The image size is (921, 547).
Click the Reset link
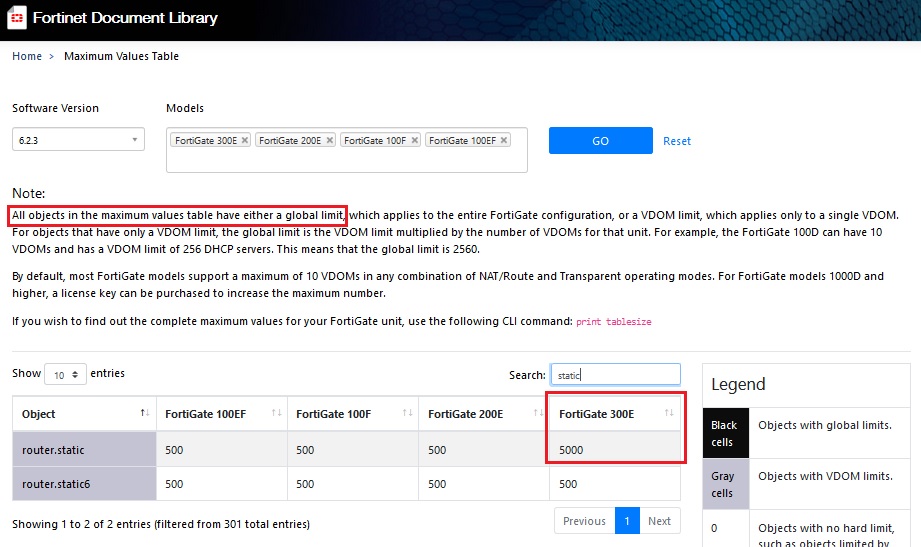coord(677,141)
